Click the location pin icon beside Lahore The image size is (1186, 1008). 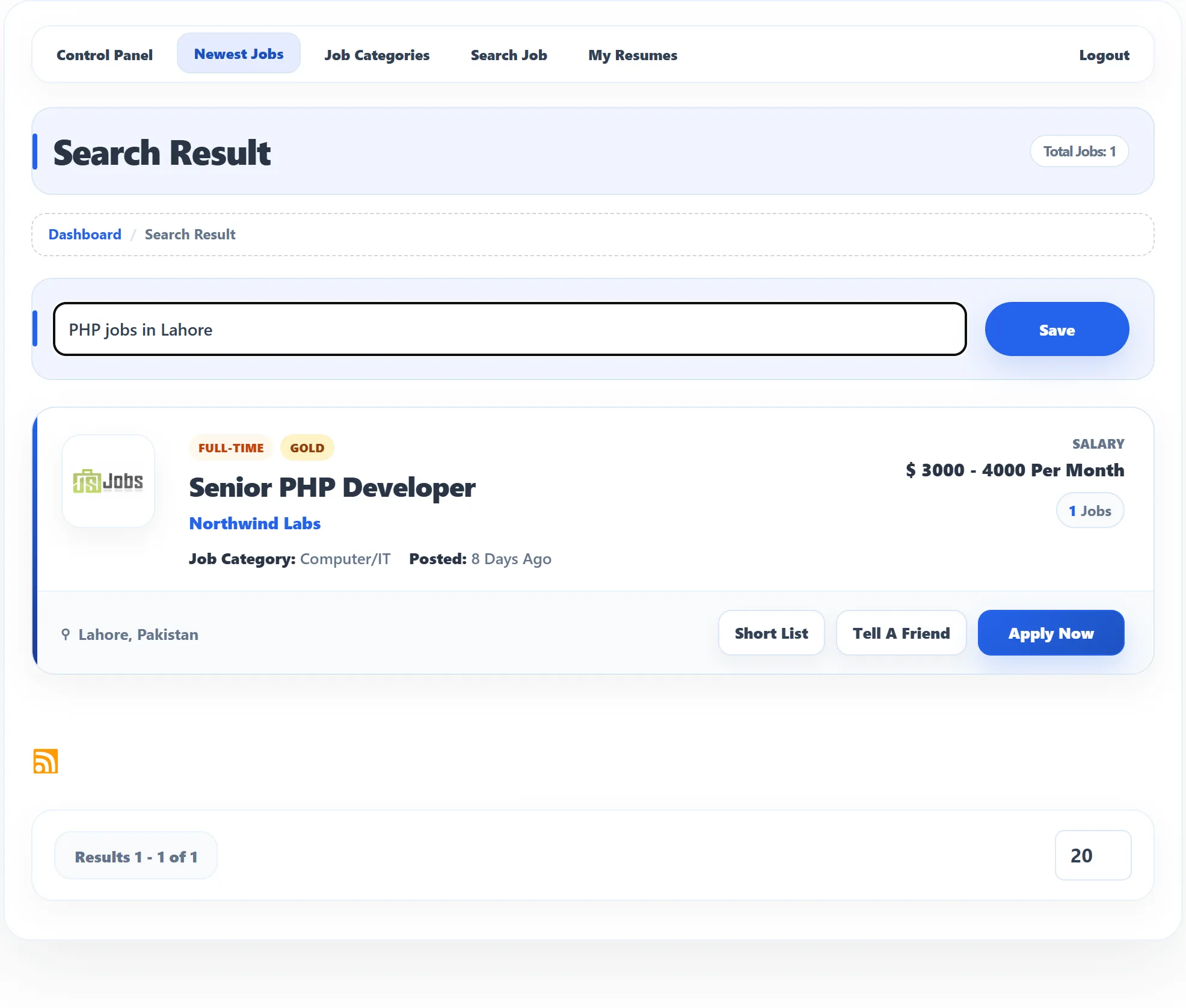pyautogui.click(x=66, y=635)
